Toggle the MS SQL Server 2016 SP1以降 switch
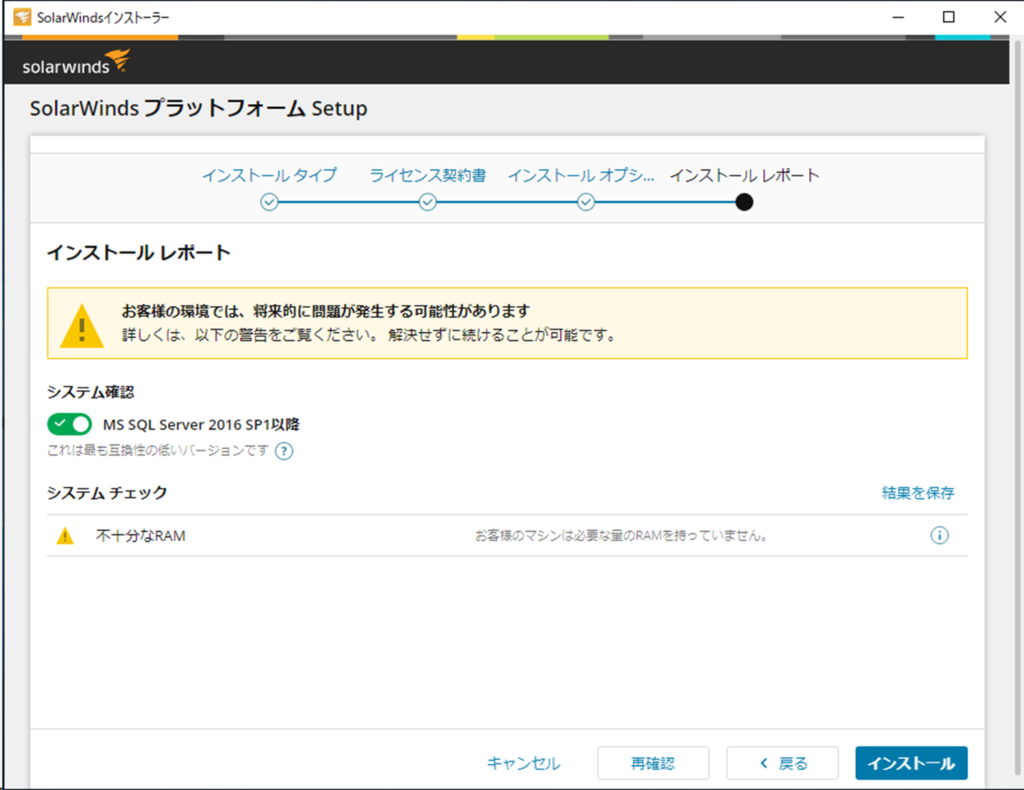This screenshot has height=790, width=1024. tap(69, 424)
